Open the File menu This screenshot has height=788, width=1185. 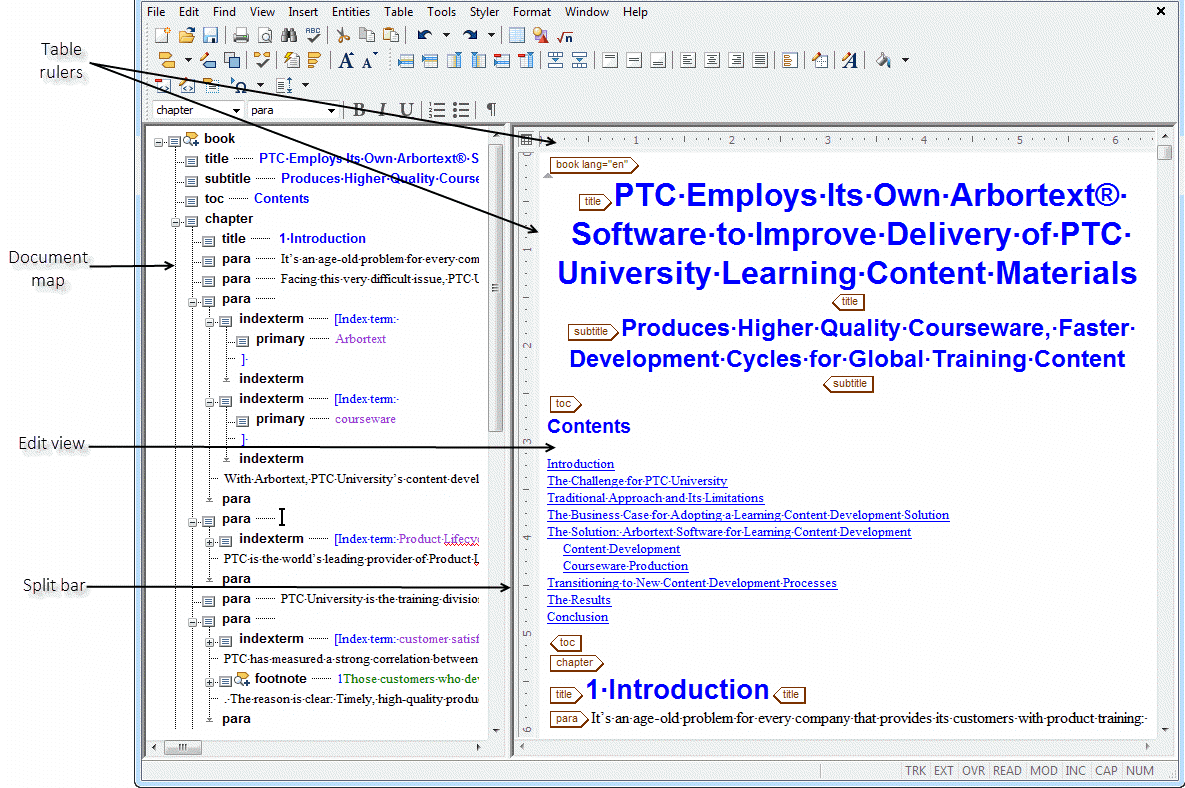point(156,12)
